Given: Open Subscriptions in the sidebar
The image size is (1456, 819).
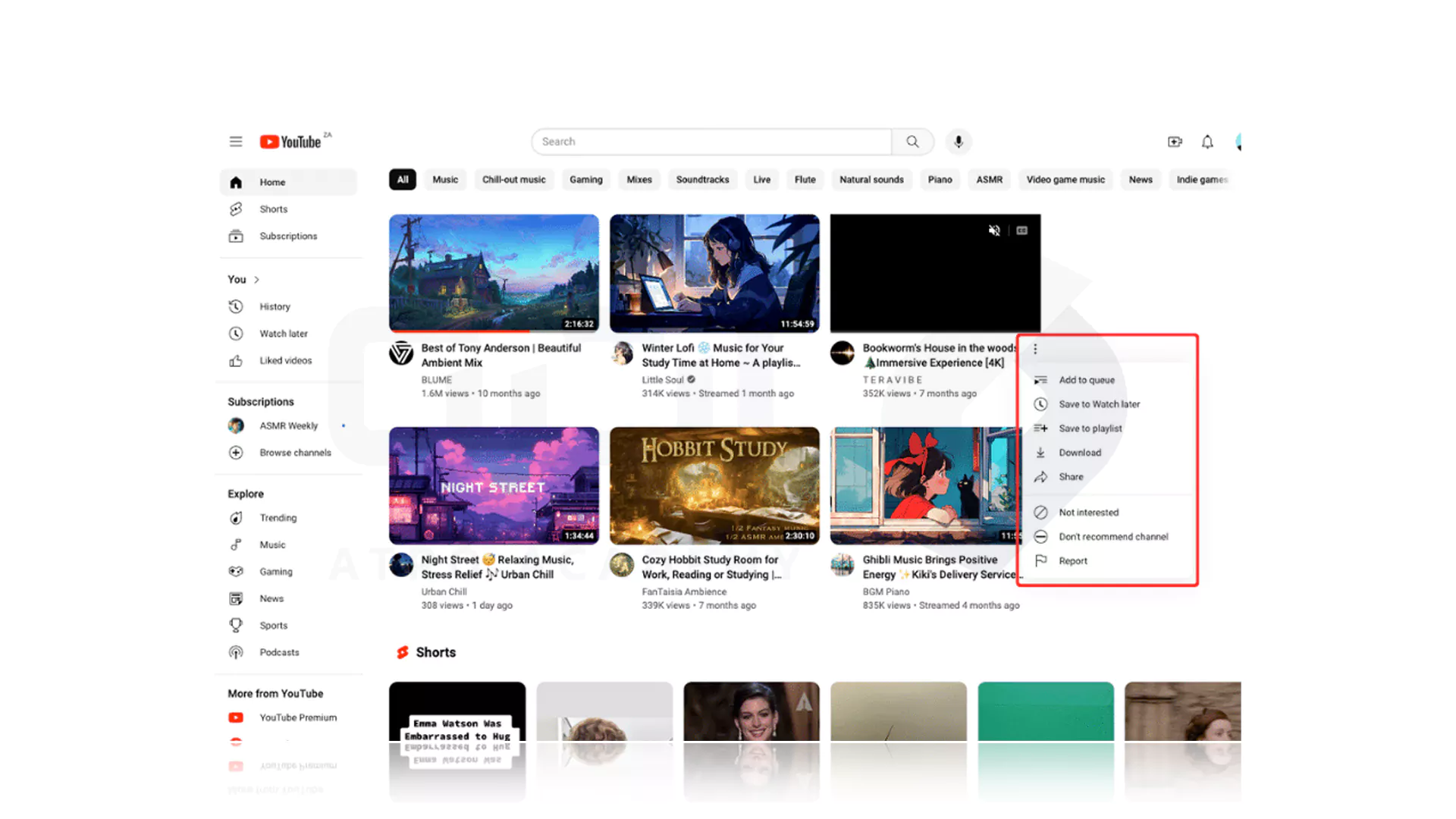Looking at the screenshot, I should [288, 237].
